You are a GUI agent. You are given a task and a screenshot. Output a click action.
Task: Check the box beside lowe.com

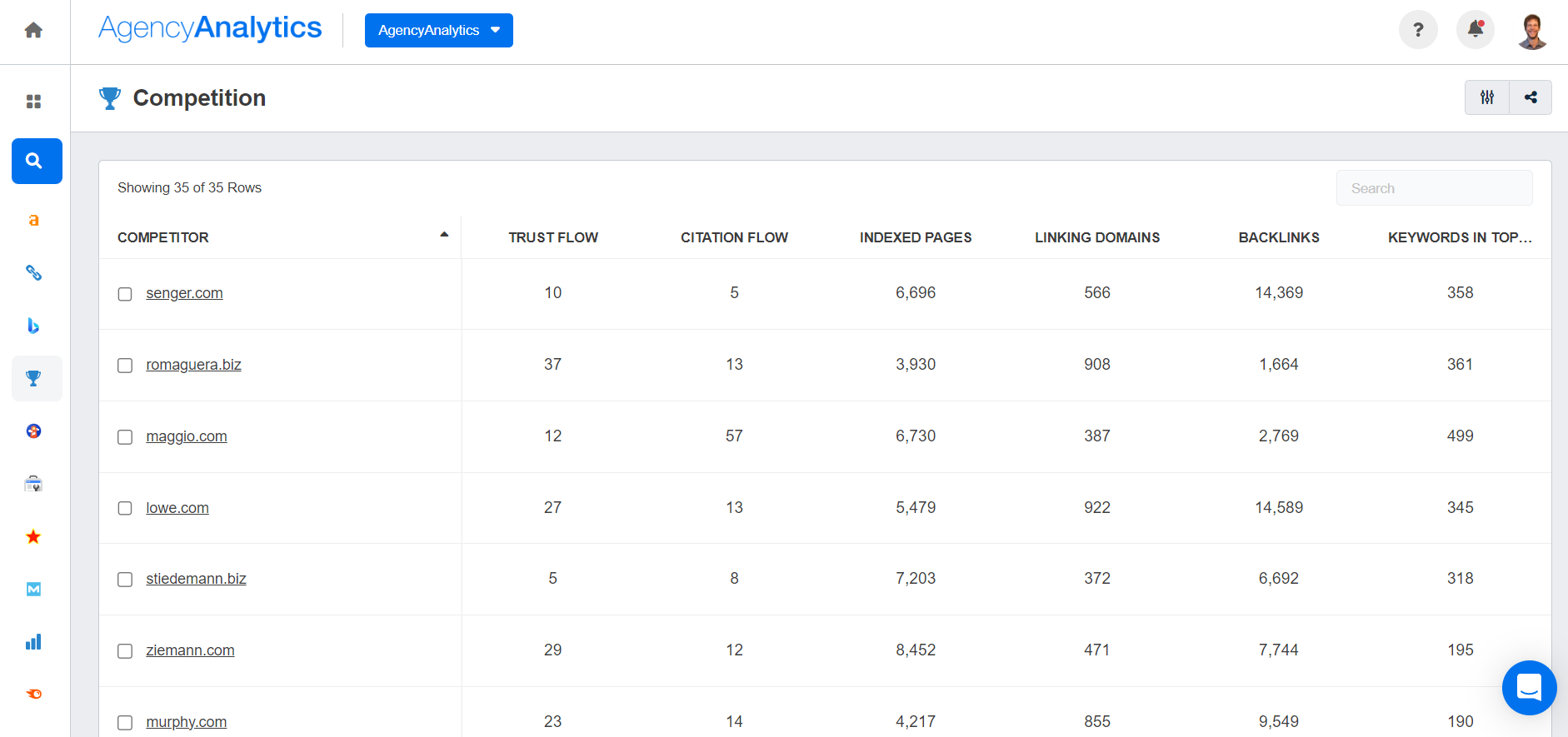pos(125,508)
